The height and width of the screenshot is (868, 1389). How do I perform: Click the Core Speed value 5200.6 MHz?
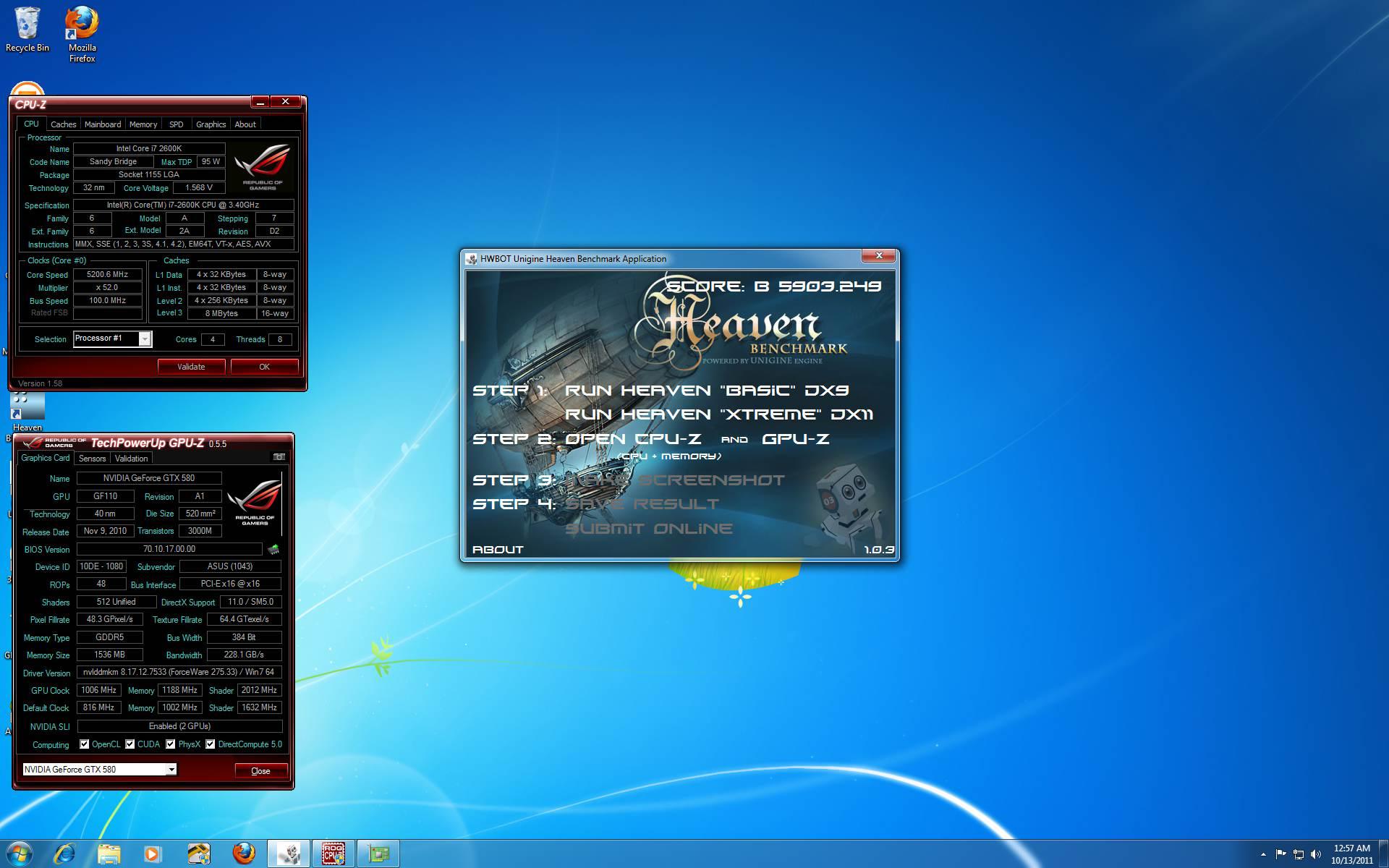click(107, 275)
